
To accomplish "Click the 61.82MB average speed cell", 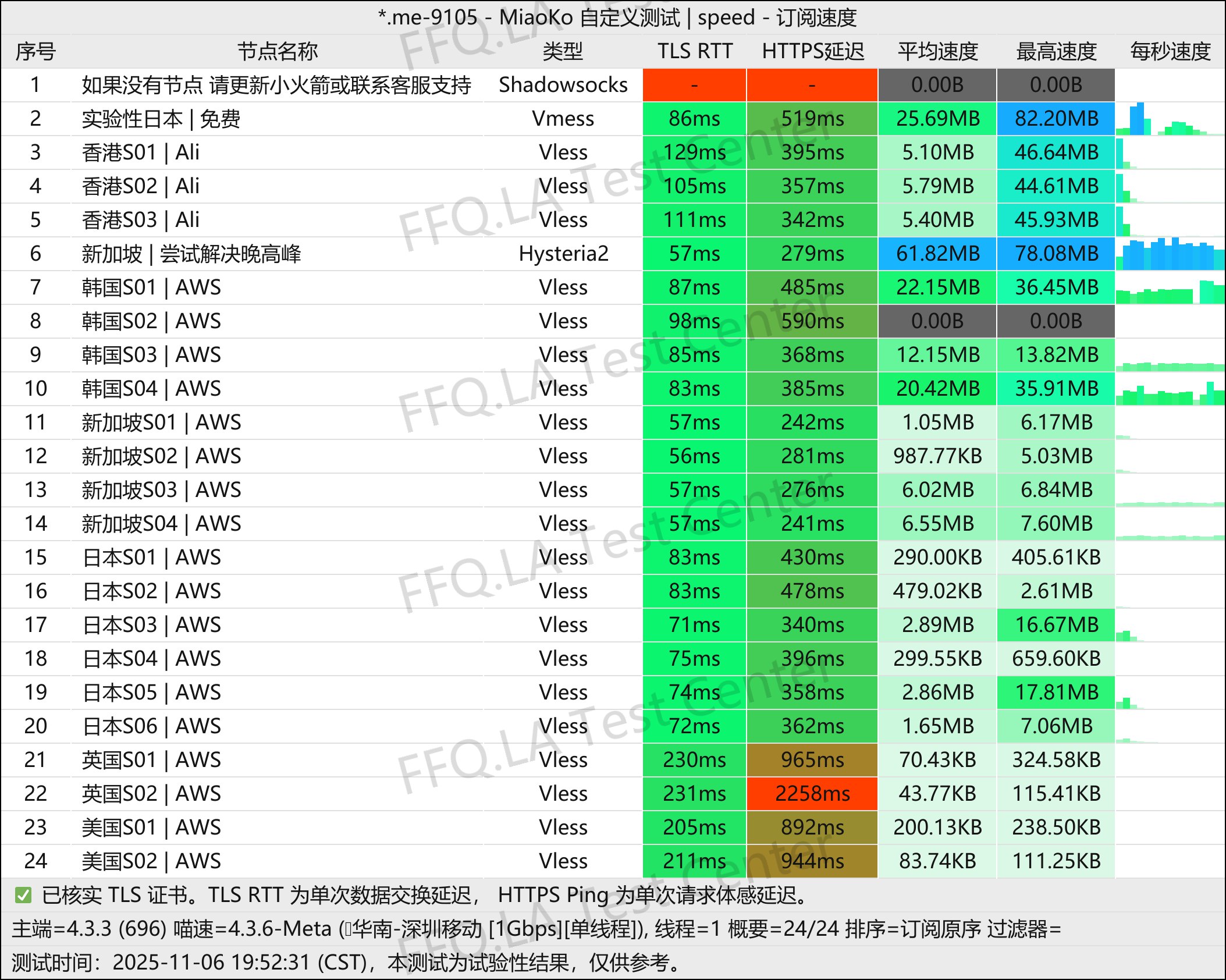I will click(937, 254).
